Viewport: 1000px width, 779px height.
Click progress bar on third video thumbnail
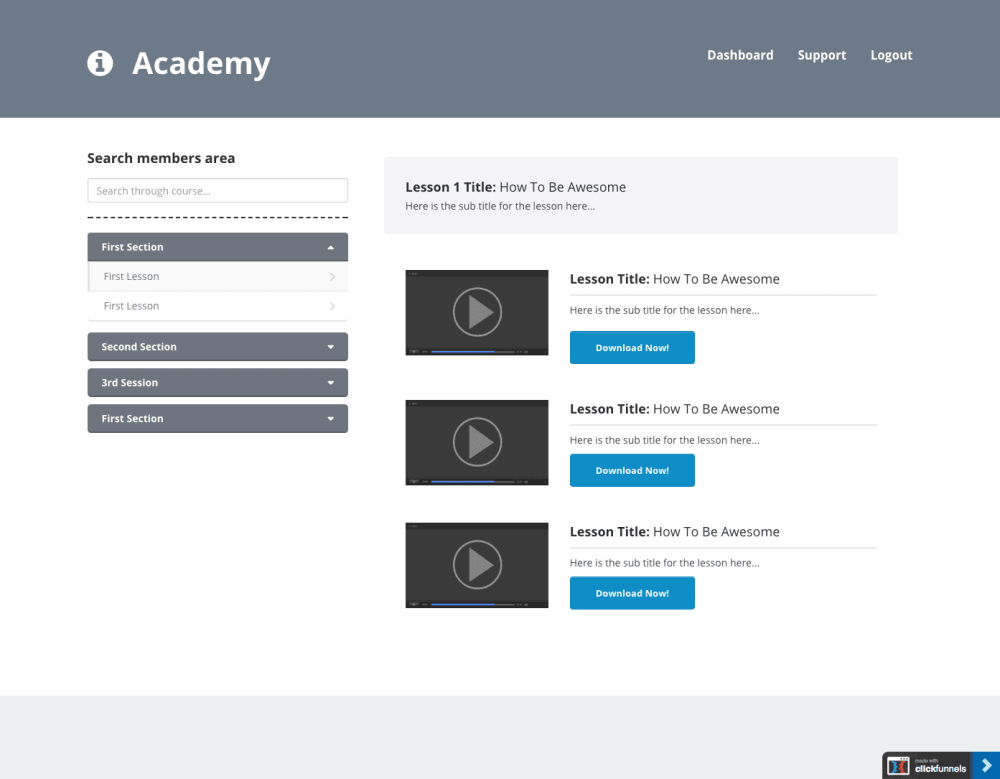coord(473,604)
